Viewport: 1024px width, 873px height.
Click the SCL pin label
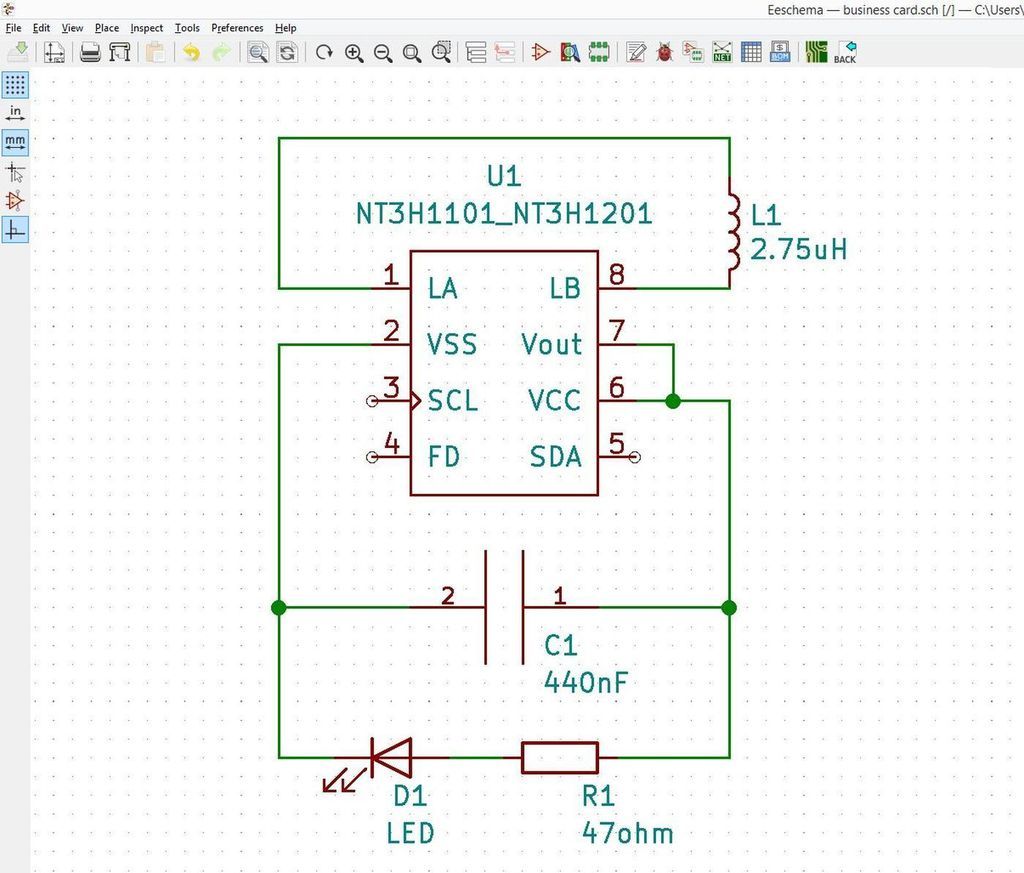[x=453, y=400]
